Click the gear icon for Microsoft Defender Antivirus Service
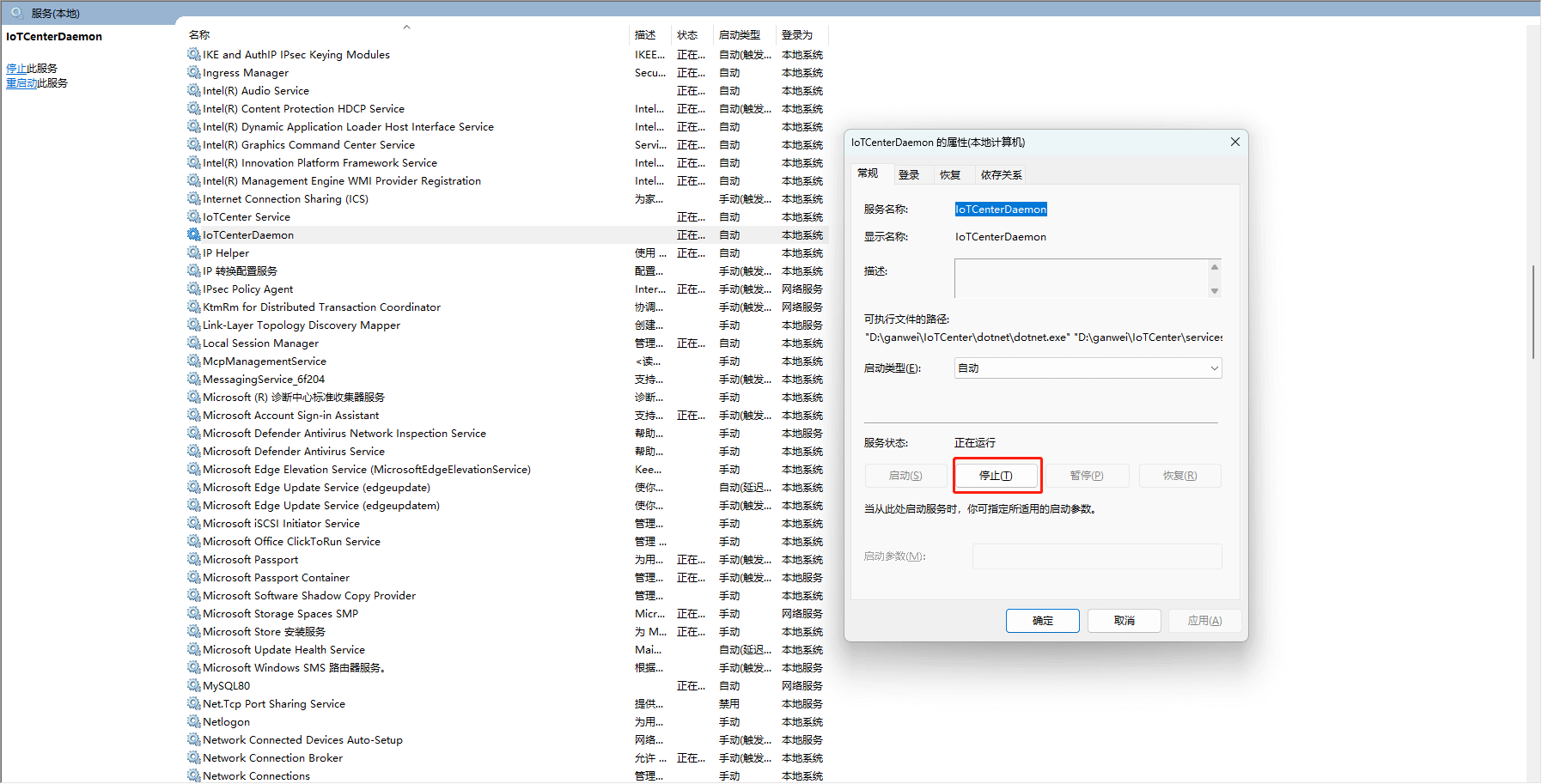Viewport: 1542px width, 784px height. 194,451
